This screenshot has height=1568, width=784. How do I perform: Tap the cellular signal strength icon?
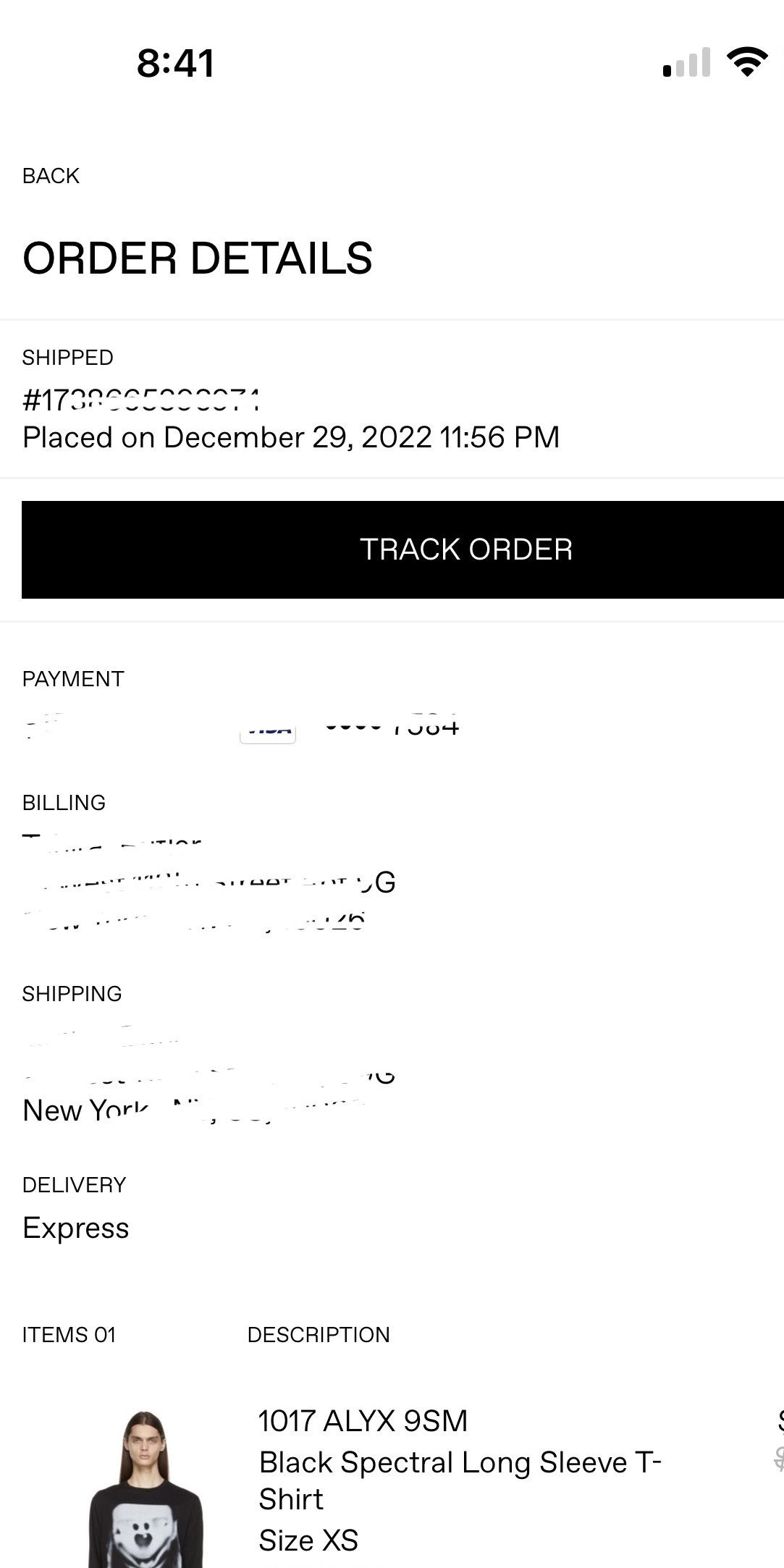tap(687, 63)
